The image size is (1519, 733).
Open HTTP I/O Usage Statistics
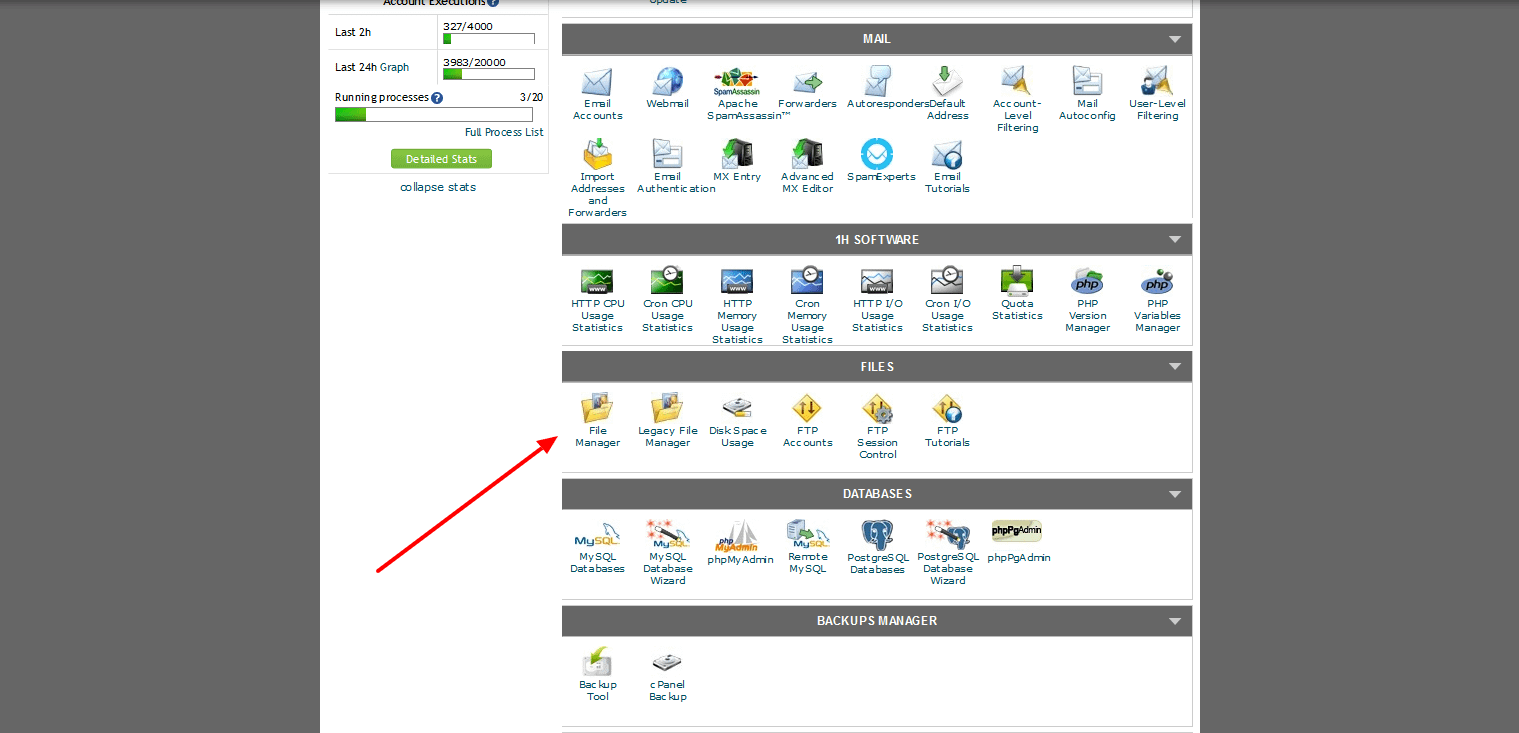point(877,300)
